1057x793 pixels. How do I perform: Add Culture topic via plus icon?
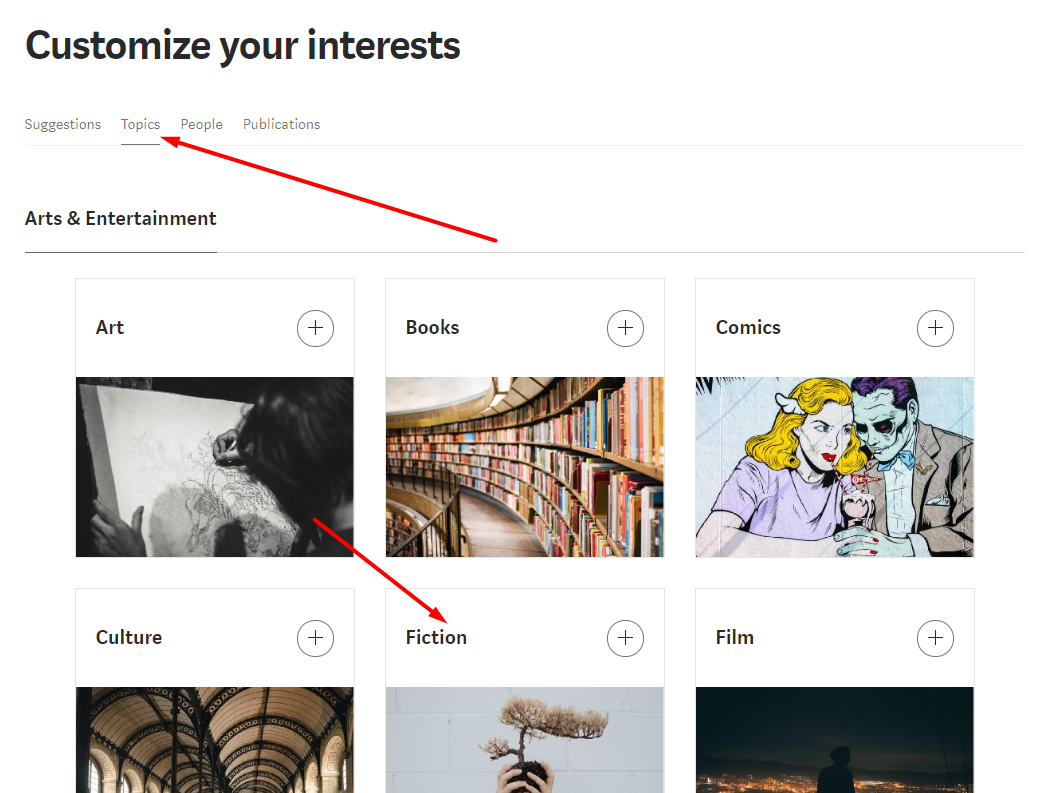315,638
